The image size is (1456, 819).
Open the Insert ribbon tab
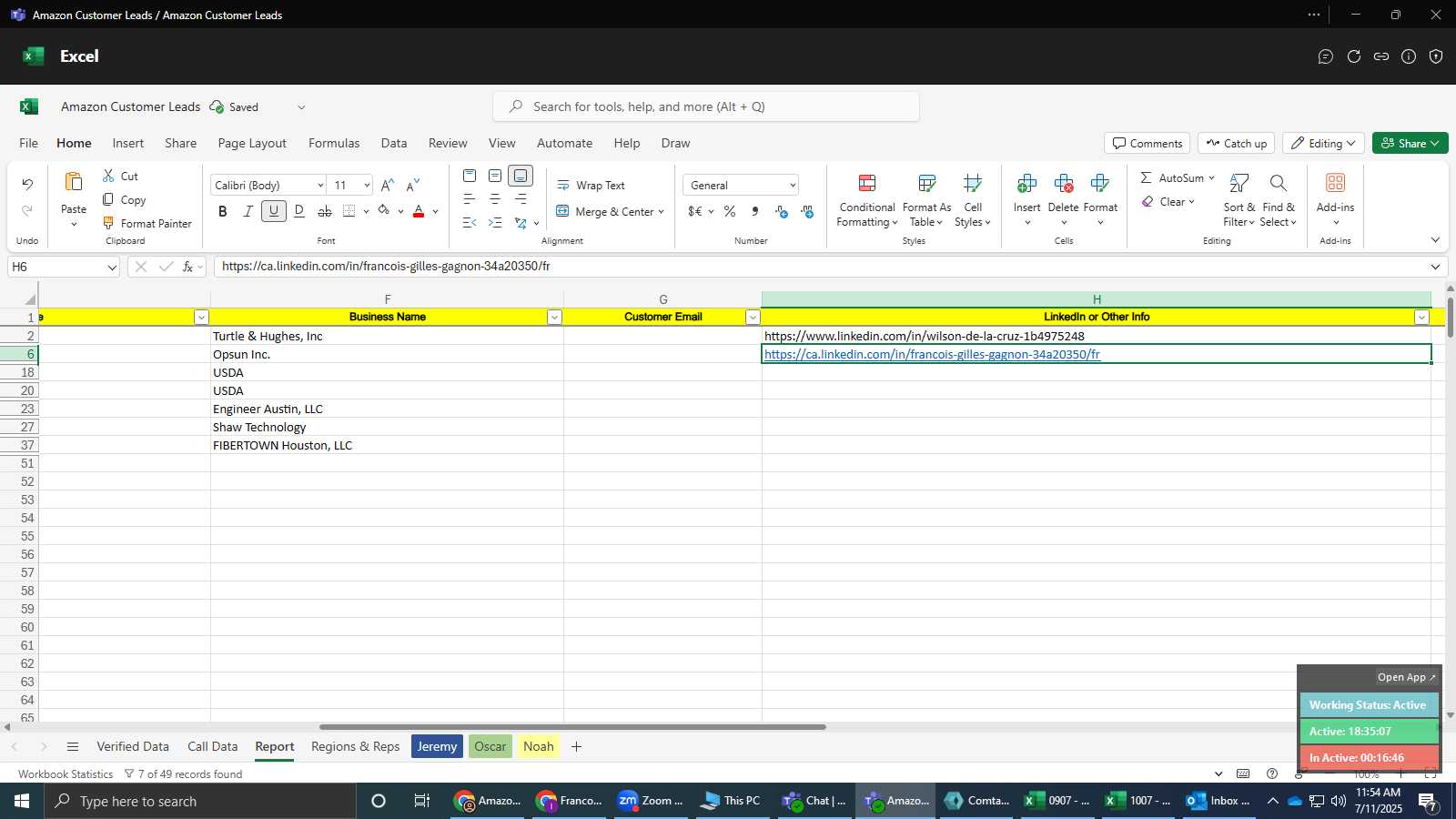(128, 143)
